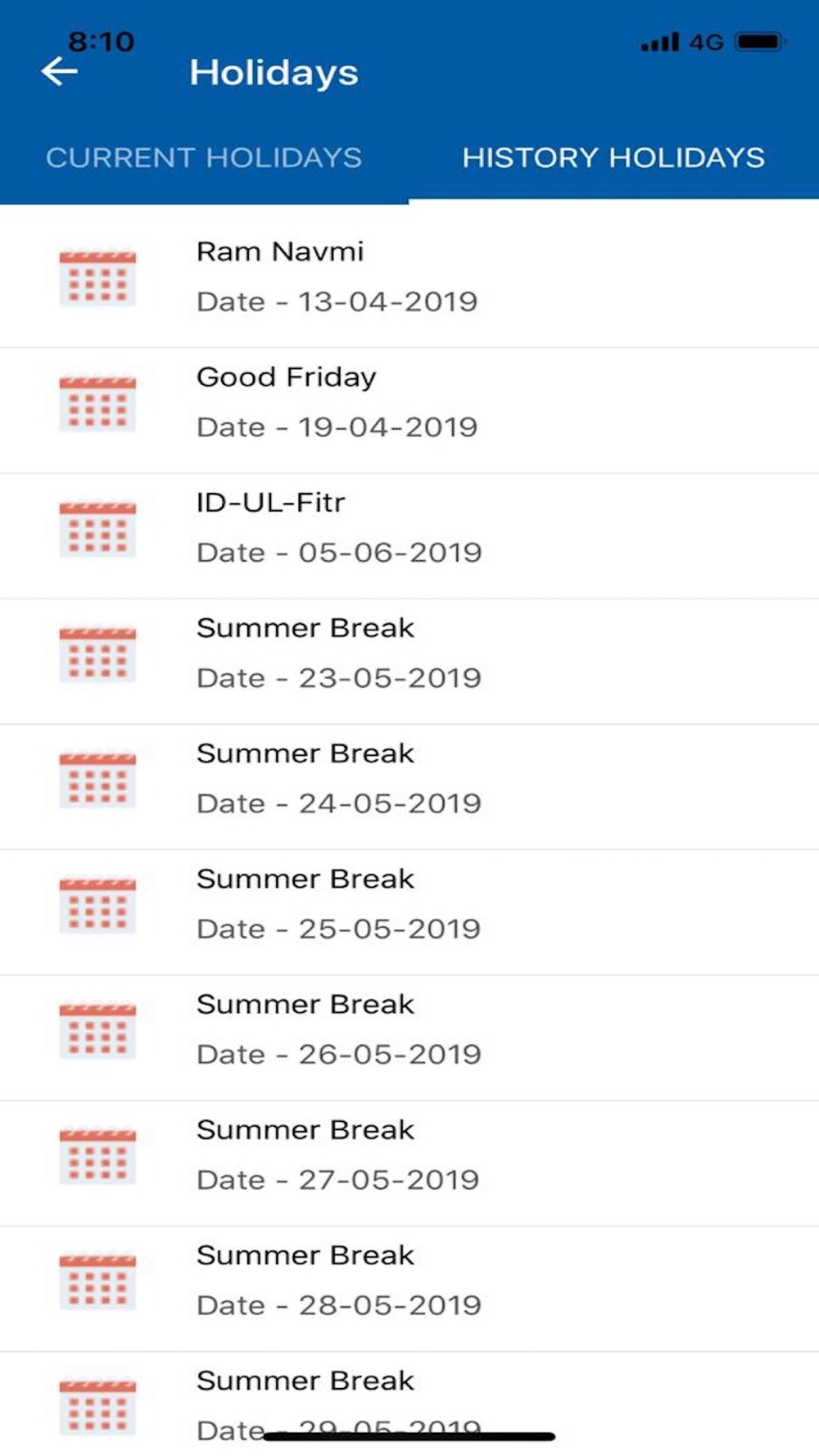
Task: Select the Good Friday holiday title
Action: [287, 377]
